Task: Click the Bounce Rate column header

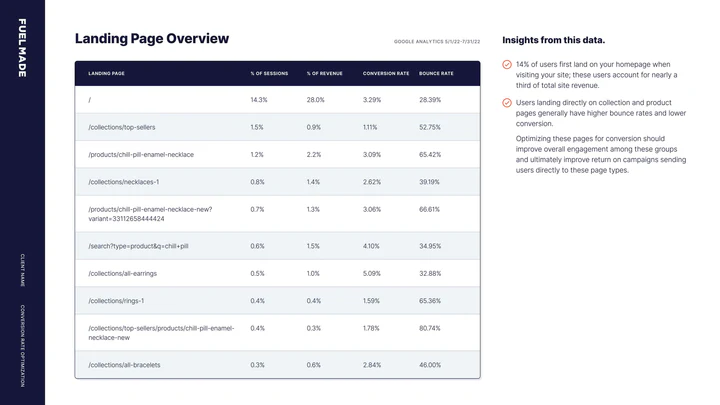Action: 436,73
